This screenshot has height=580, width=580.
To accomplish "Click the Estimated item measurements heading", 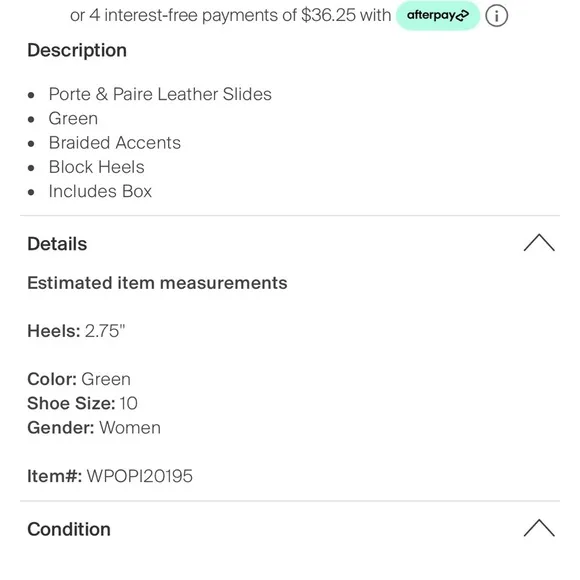I will (157, 283).
